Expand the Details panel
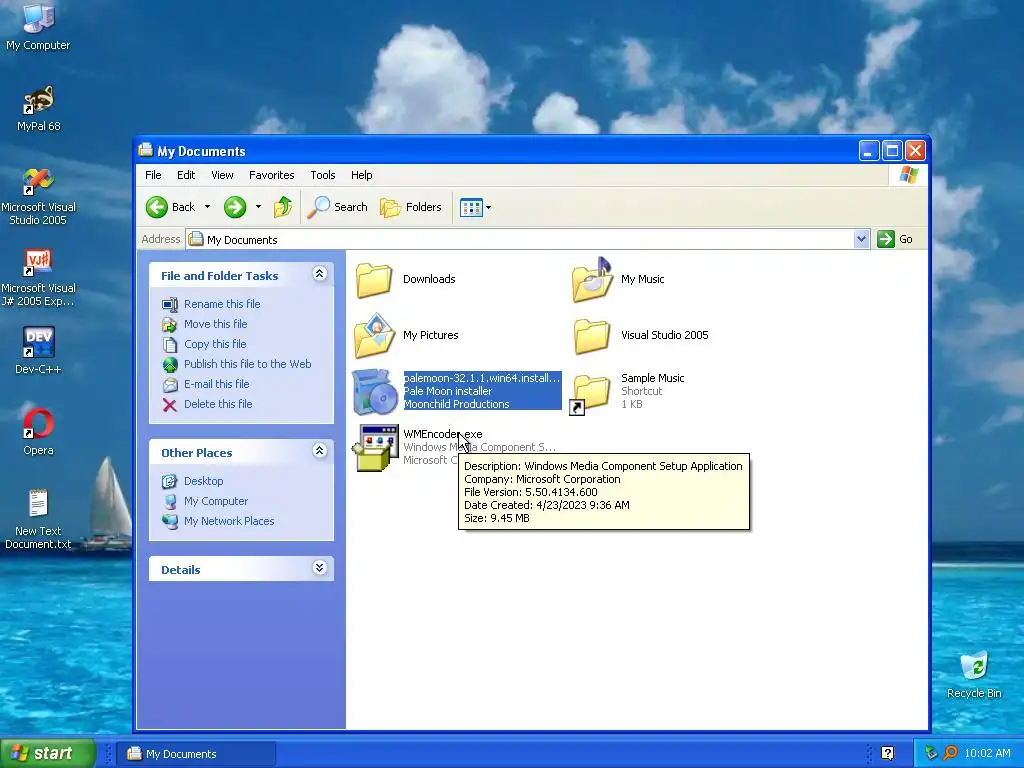The image size is (1024, 768). (319, 568)
